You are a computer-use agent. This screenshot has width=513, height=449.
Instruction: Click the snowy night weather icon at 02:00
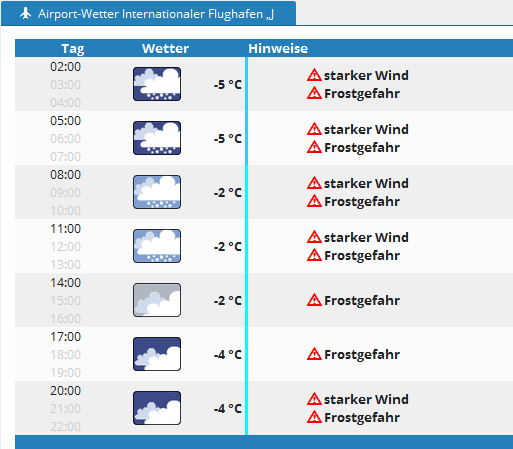(157, 84)
